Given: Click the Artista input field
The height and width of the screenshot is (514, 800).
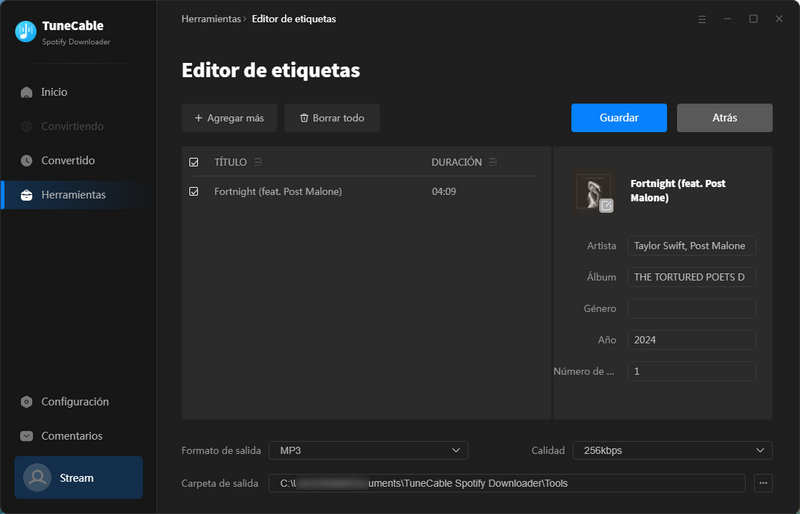Looking at the screenshot, I should point(691,246).
